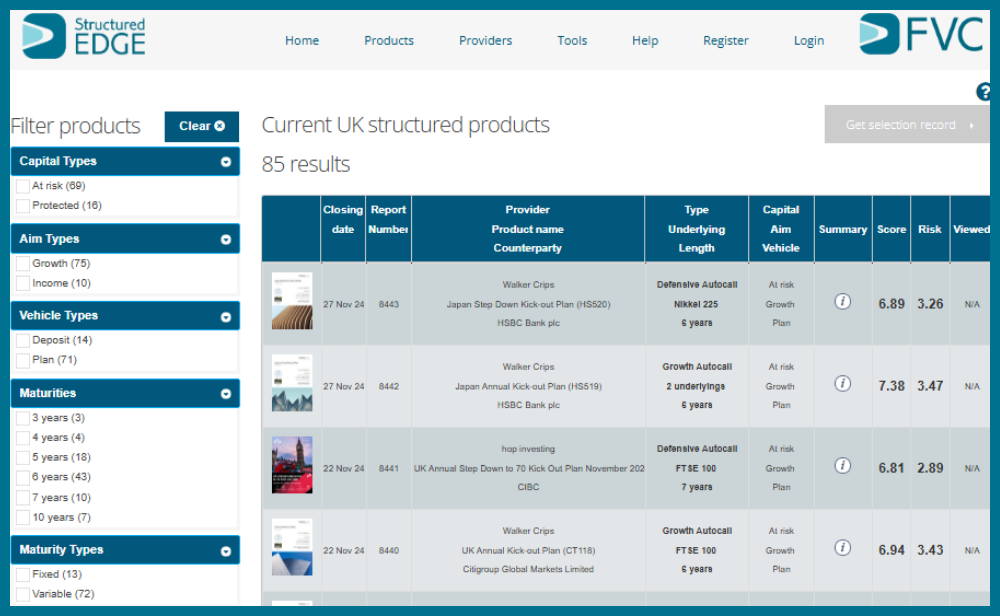
Task: Click the FVC logo in header
Action: [921, 35]
